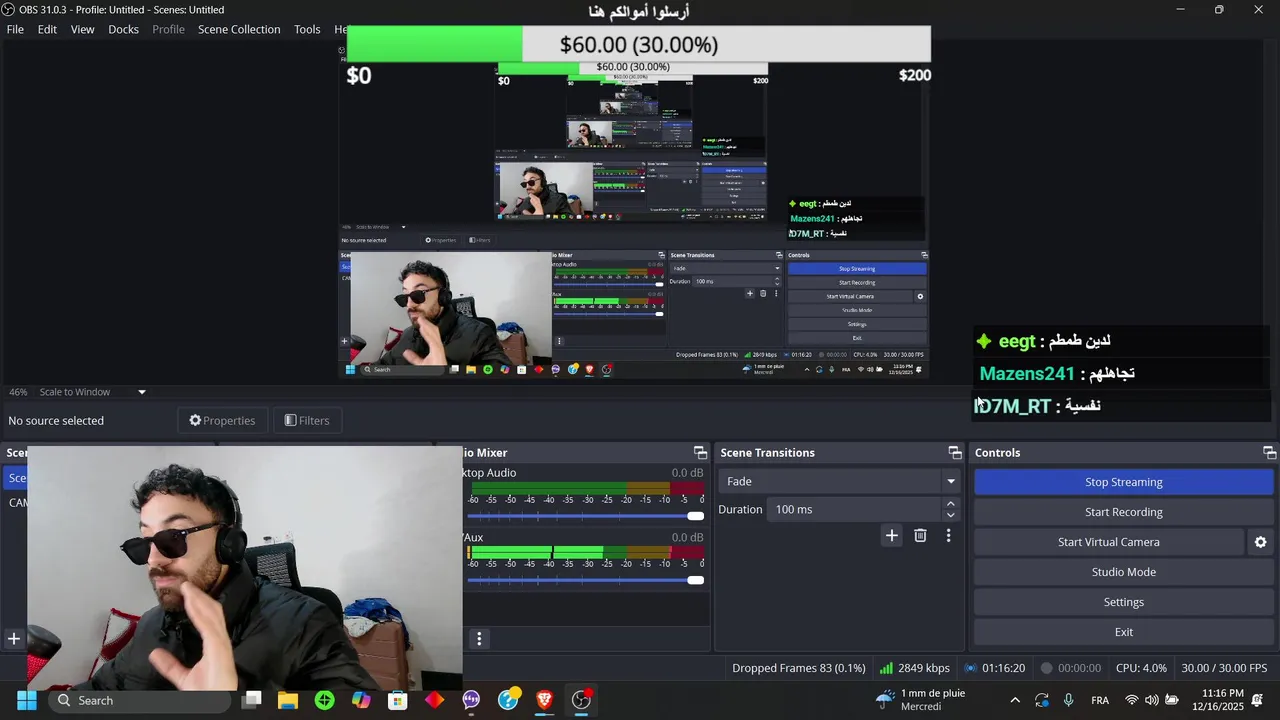Open transition properties three-dot menu
The image size is (1280, 720).
(948, 536)
